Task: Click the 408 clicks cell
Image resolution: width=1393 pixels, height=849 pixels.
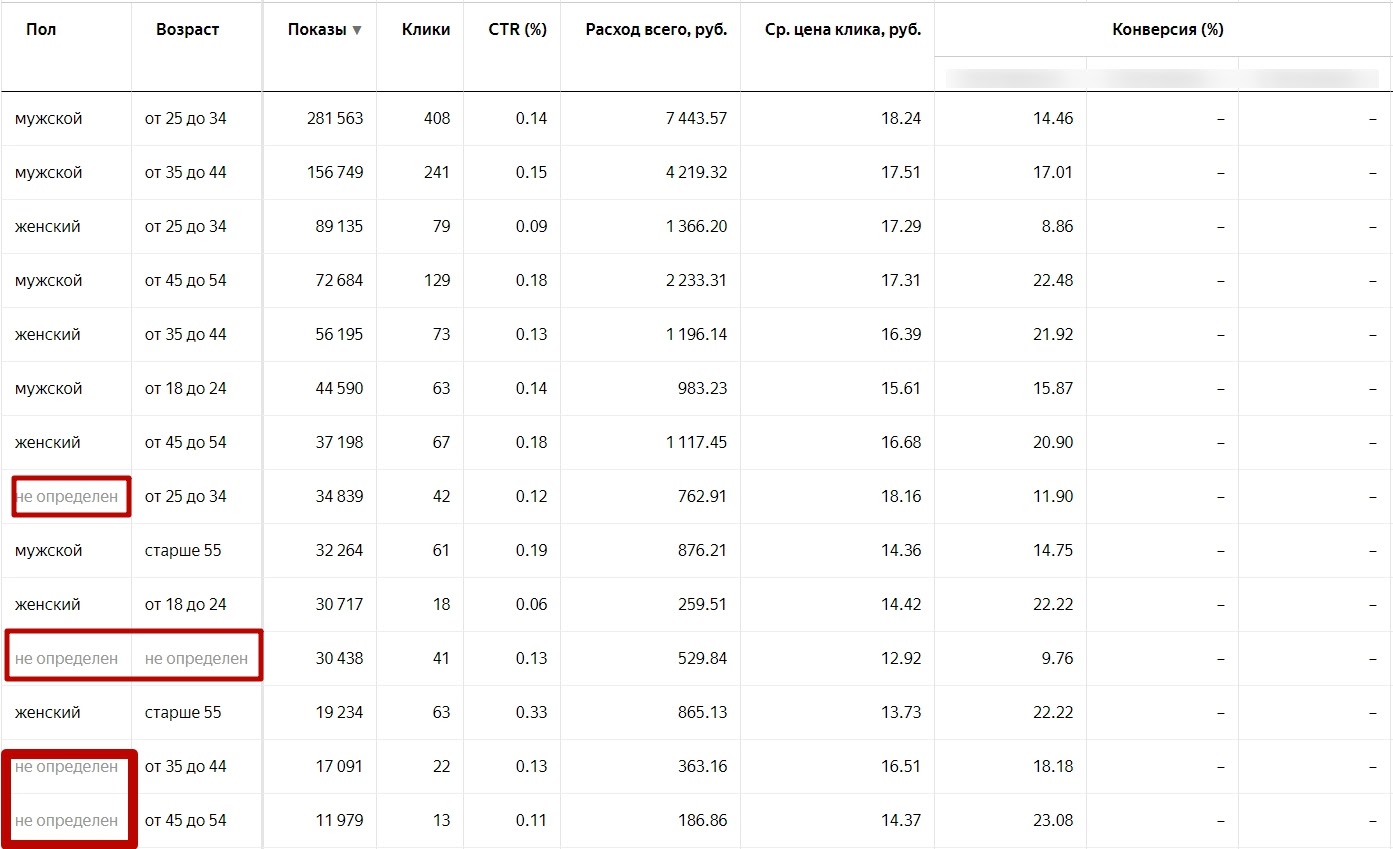Action: [437, 119]
